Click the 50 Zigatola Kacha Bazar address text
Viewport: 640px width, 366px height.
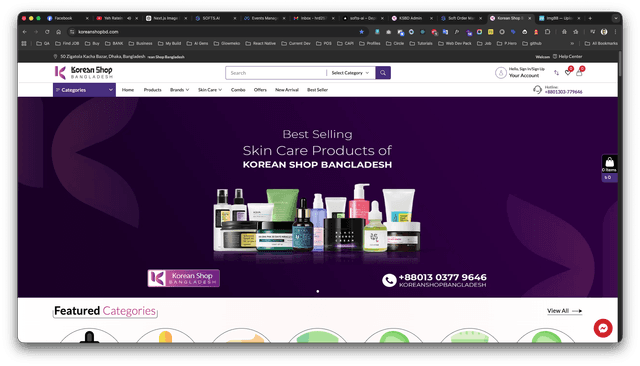[x=102, y=56]
